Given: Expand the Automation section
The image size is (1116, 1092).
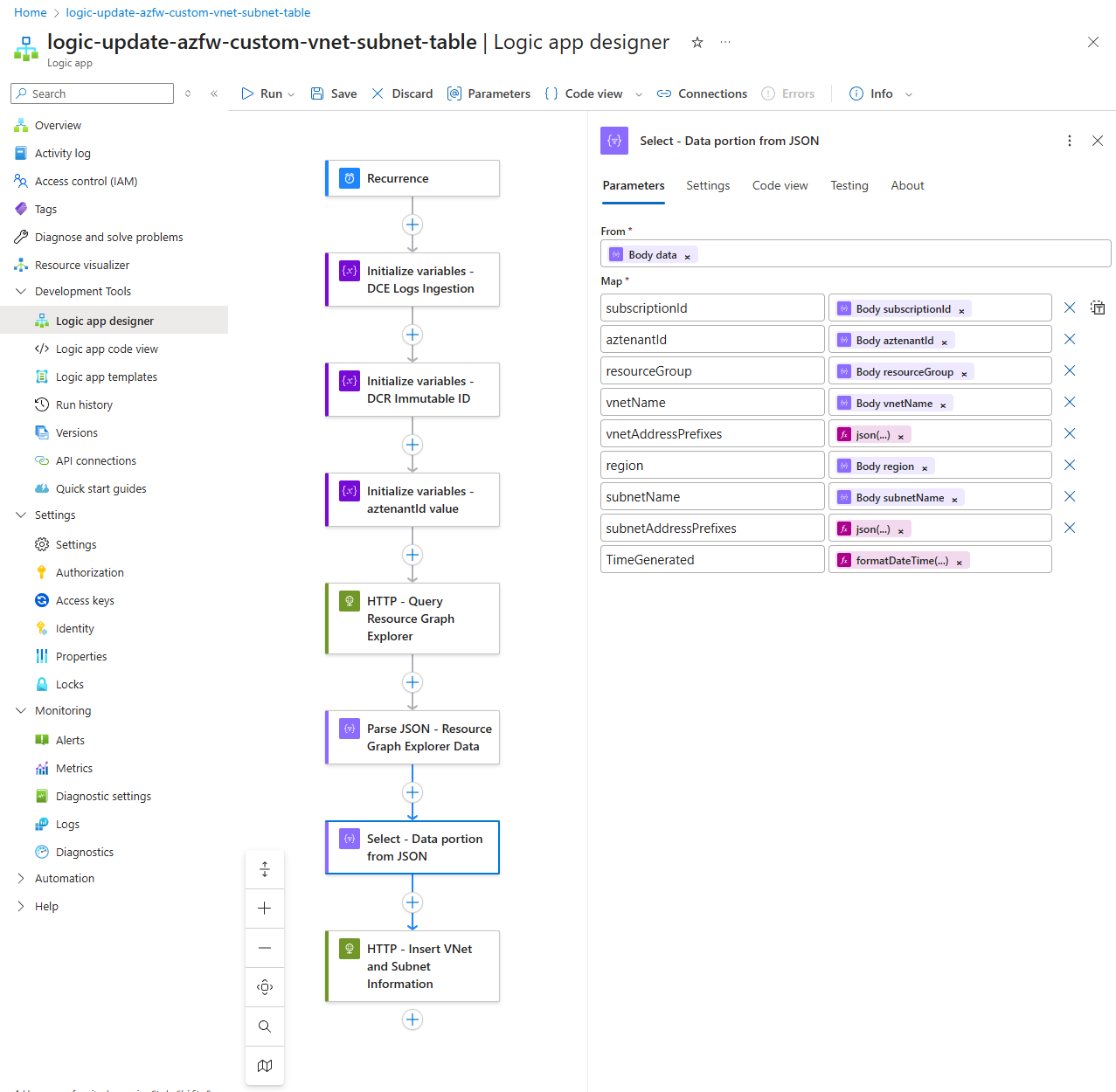Looking at the screenshot, I should pyautogui.click(x=21, y=879).
